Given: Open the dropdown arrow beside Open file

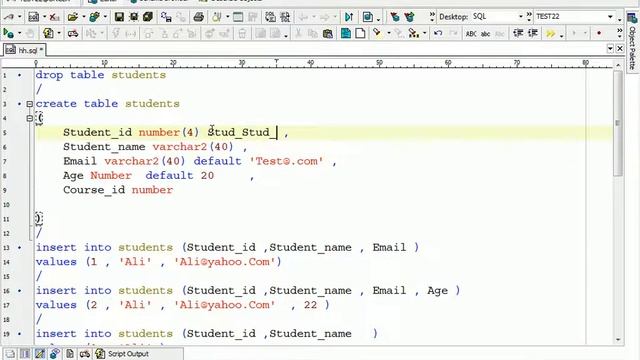Looking at the screenshot, I should pyautogui.click(x=83, y=17).
